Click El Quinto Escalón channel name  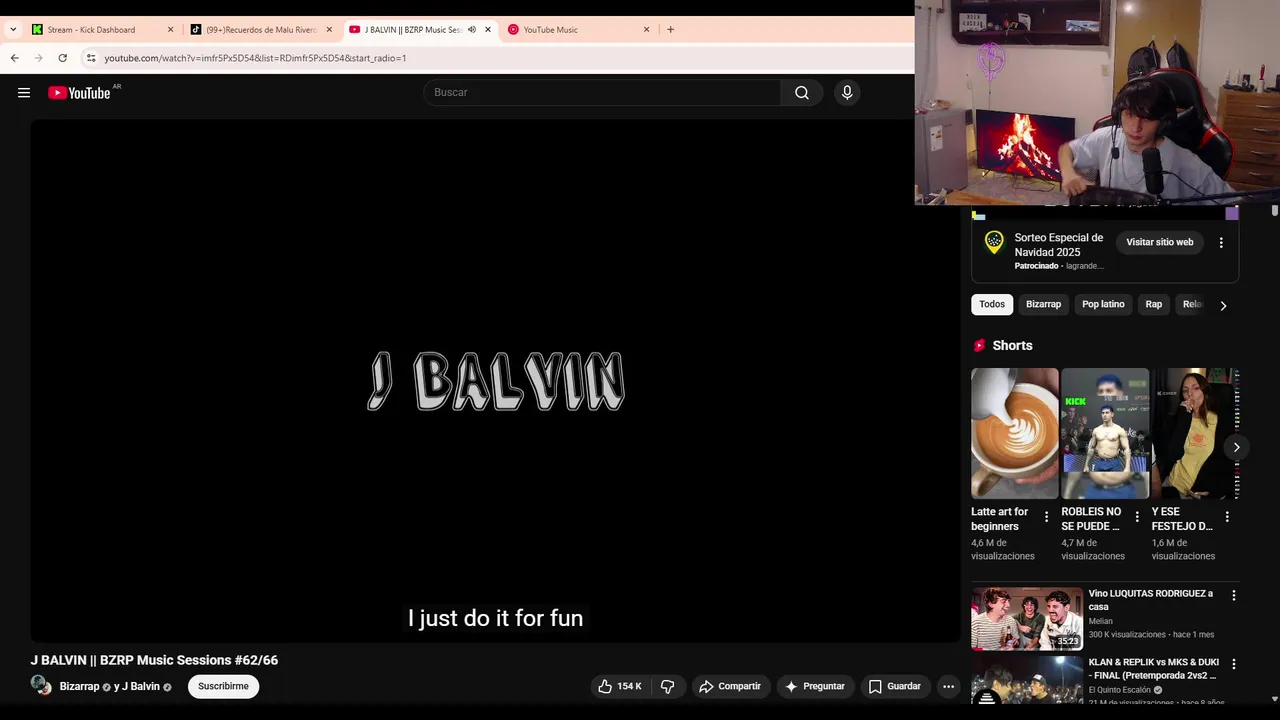tap(1120, 690)
